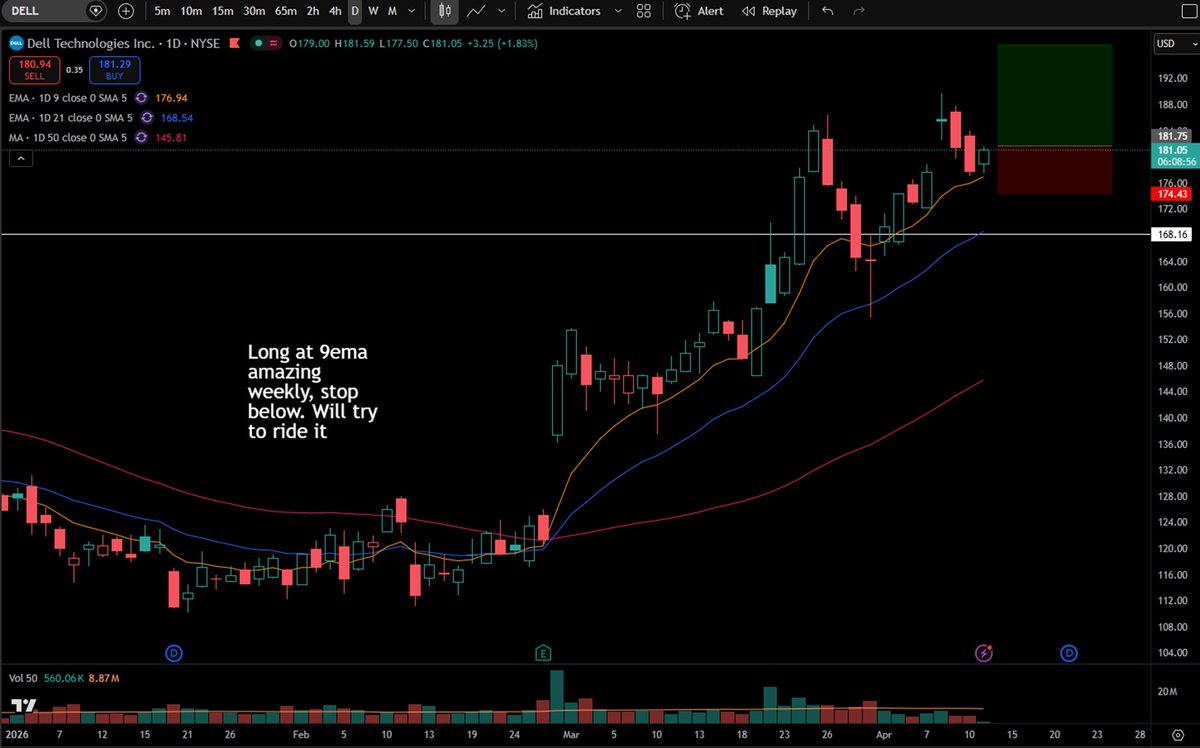This screenshot has height=748, width=1200.
Task: Select the 5m interval
Action: point(162,11)
